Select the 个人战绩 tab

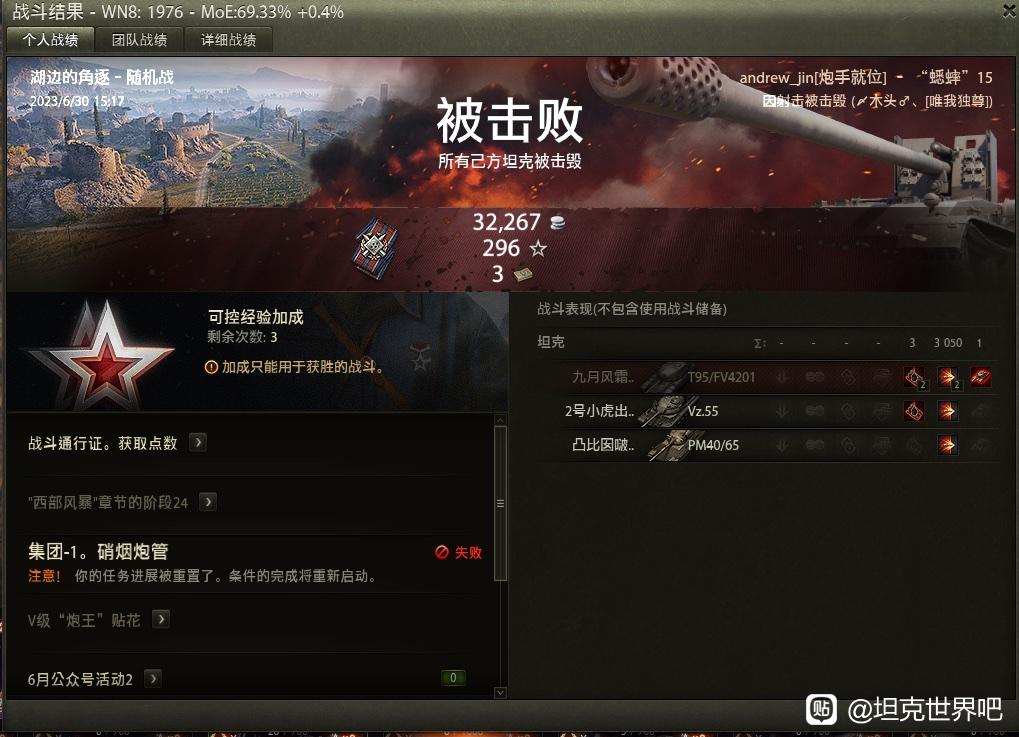pos(50,40)
